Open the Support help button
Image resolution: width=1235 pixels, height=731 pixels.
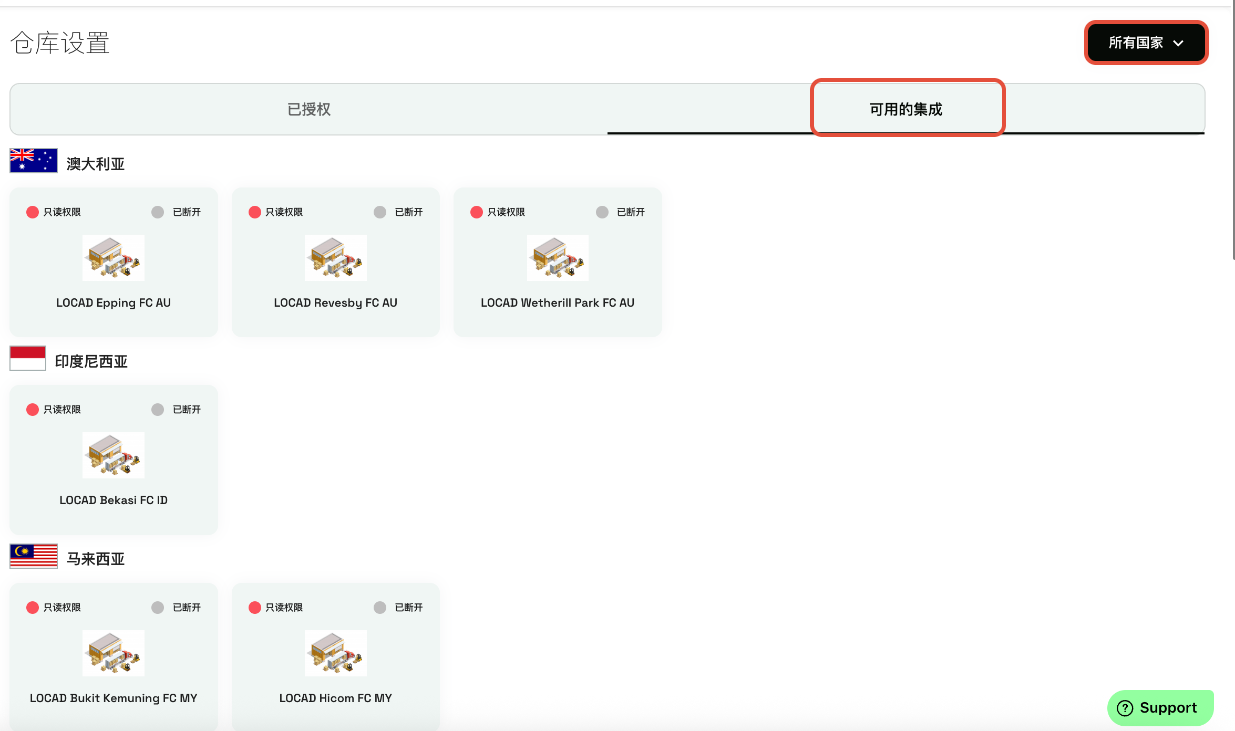point(1160,708)
